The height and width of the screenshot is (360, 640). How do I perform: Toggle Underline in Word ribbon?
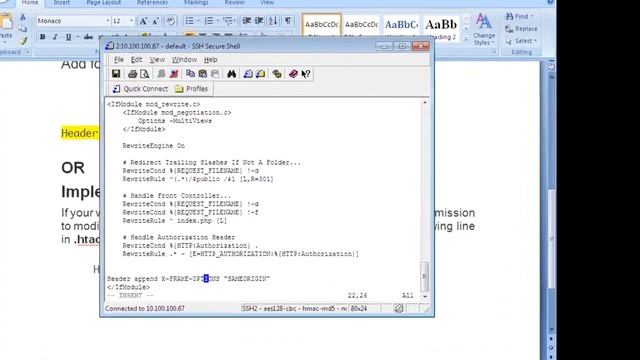pos(68,37)
